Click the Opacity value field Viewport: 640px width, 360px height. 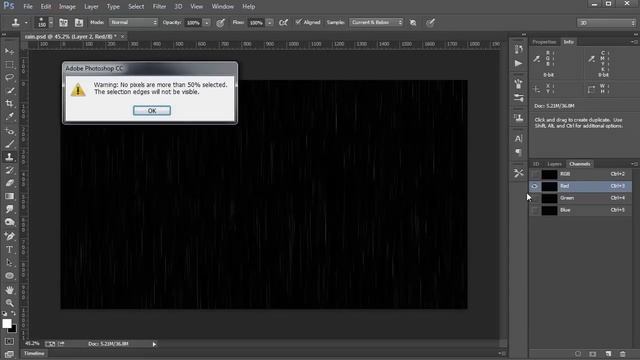(193, 23)
